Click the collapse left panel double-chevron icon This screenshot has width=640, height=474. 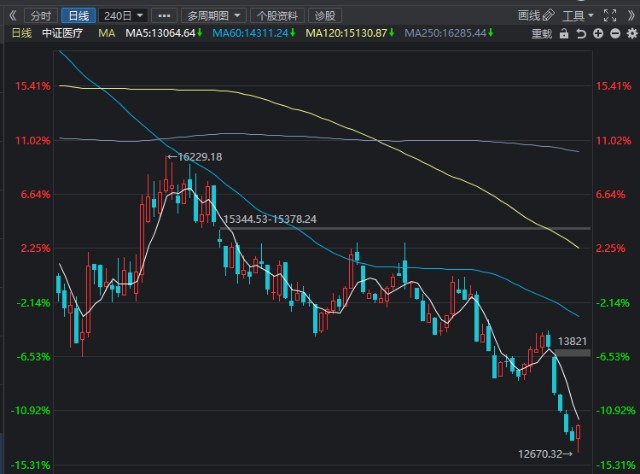point(12,16)
